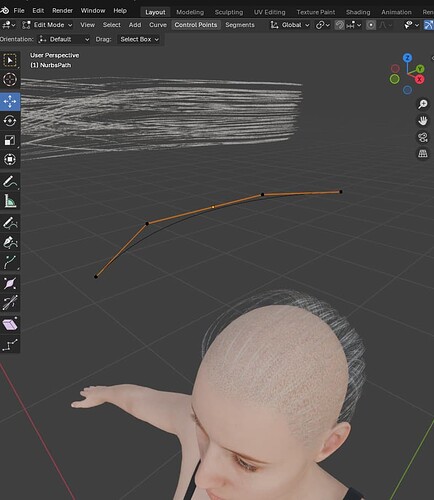Viewport: 434px width, 500px height.
Task: Open the Edit Mode dropdown
Action: tap(47, 25)
